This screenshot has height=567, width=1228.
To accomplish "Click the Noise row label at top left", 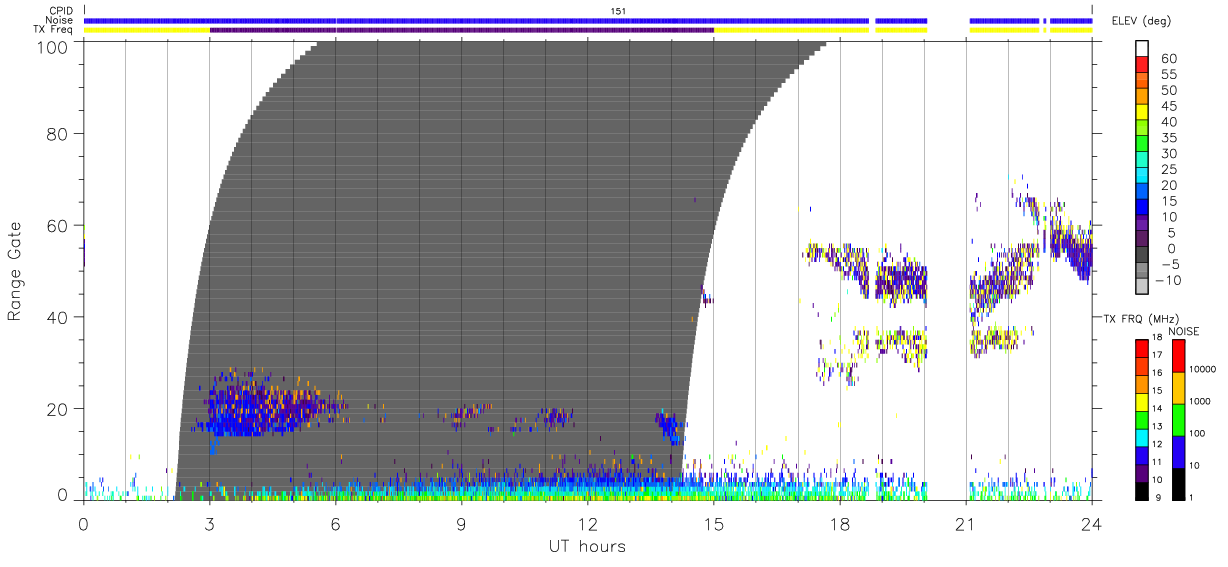I will [x=61, y=20].
